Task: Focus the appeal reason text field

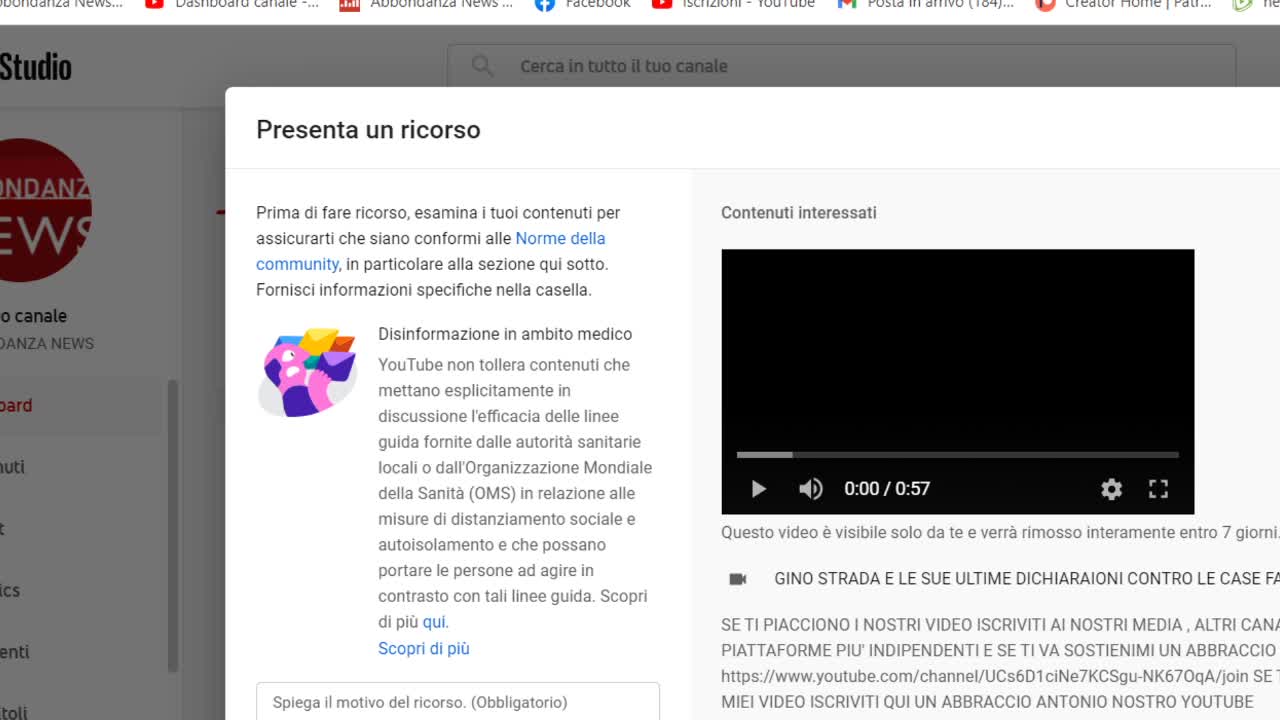Action: (x=458, y=702)
